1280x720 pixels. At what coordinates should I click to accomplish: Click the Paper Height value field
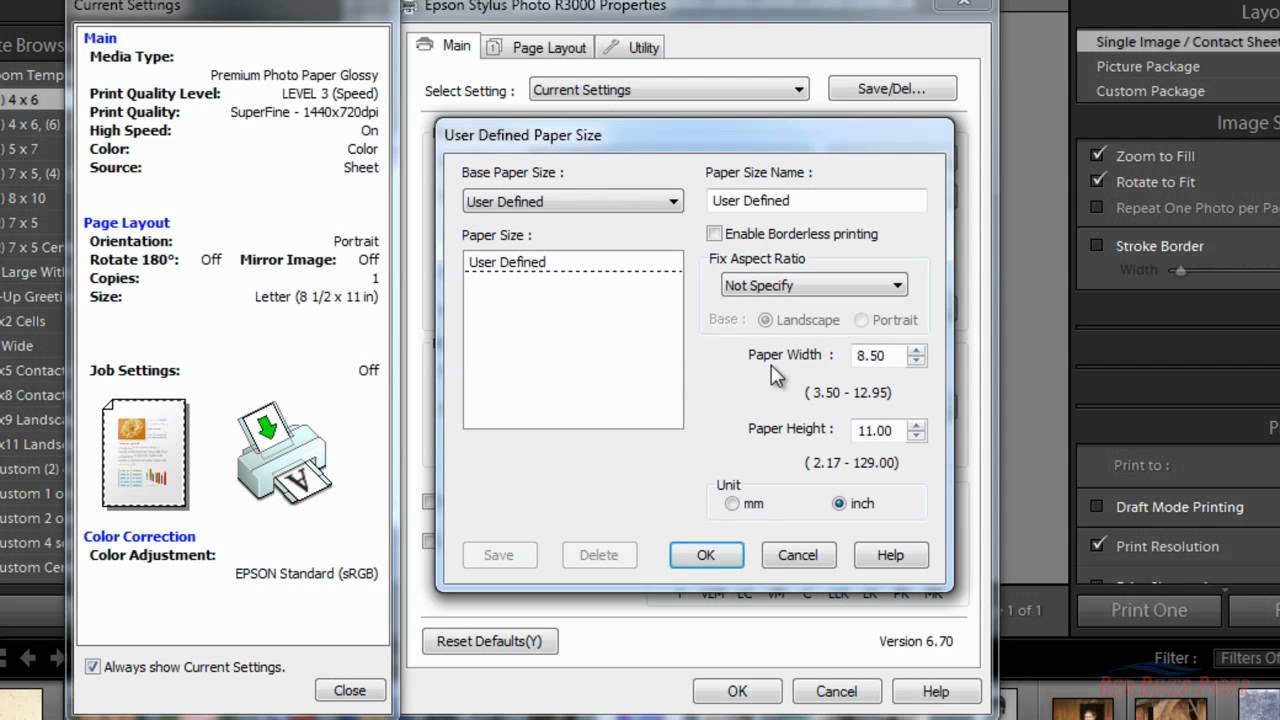click(x=879, y=431)
